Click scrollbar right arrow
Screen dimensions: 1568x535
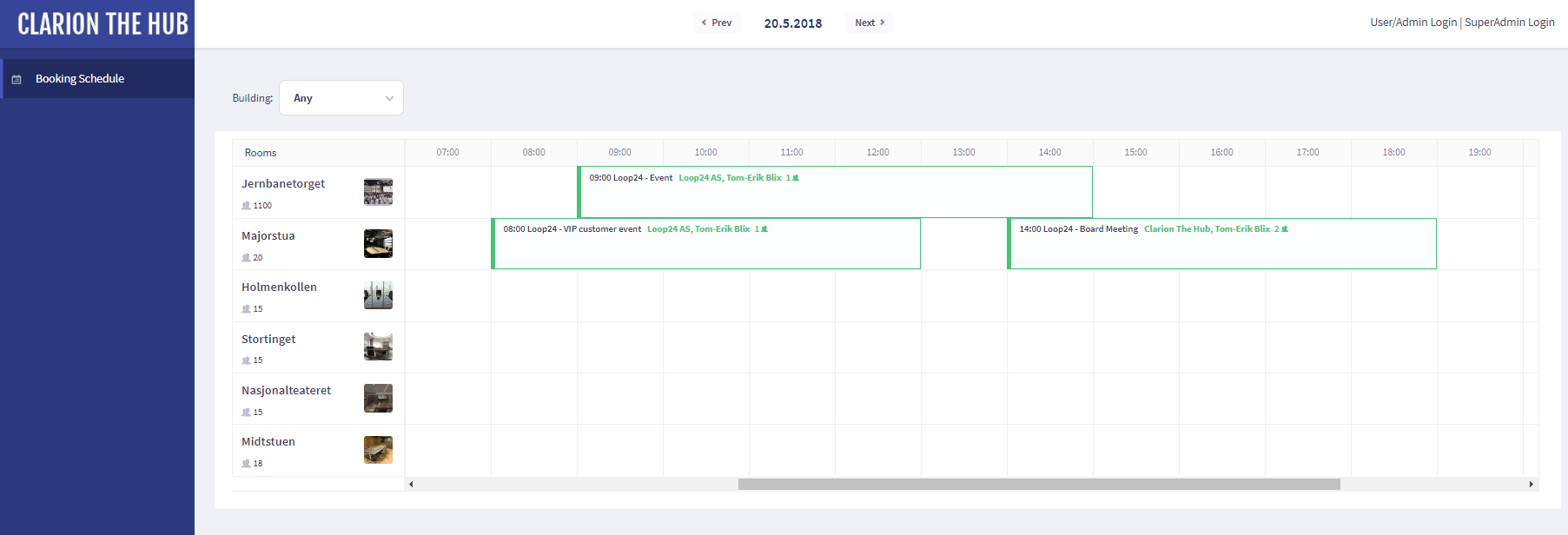point(1531,485)
